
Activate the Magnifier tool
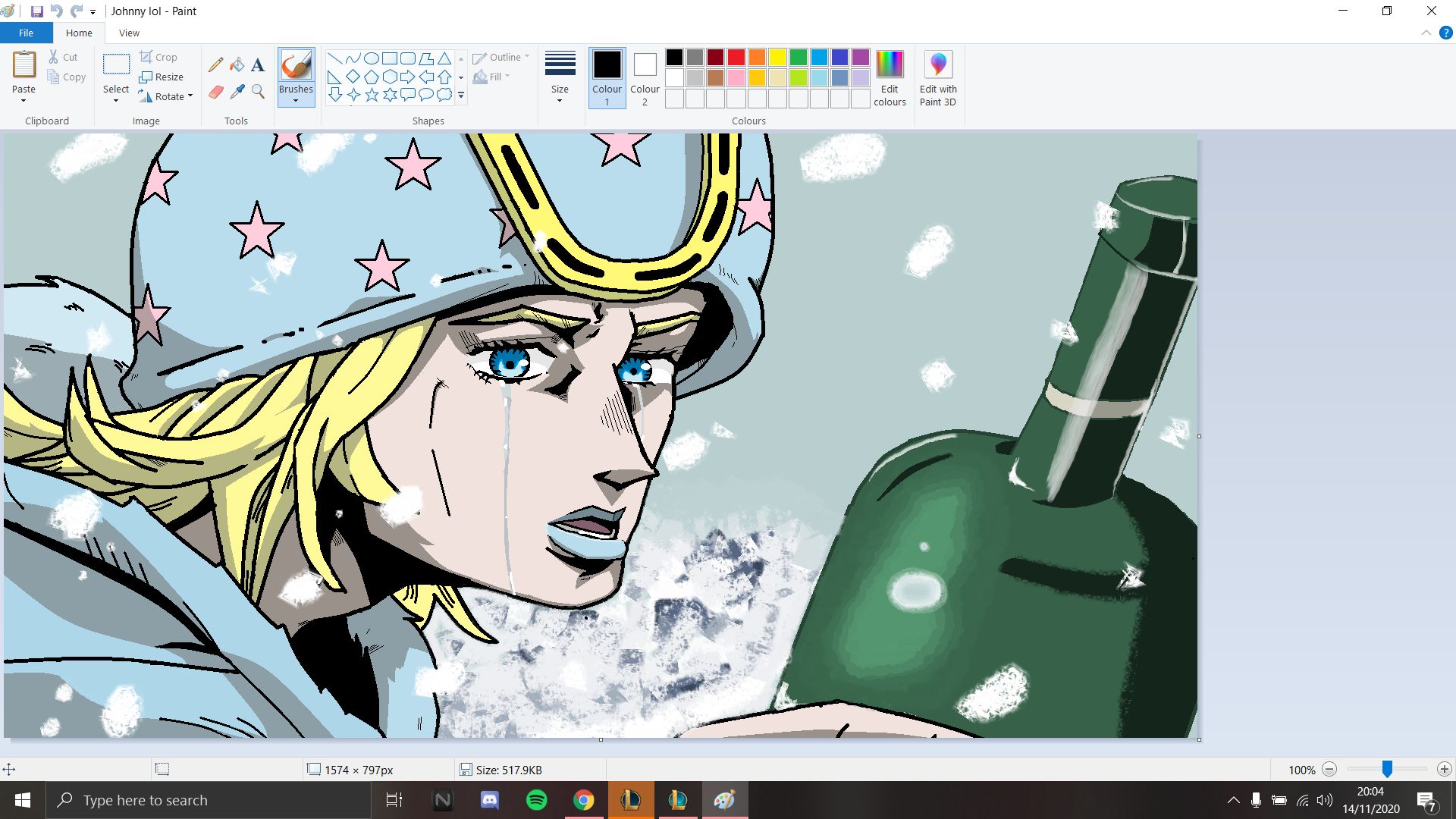click(x=257, y=91)
